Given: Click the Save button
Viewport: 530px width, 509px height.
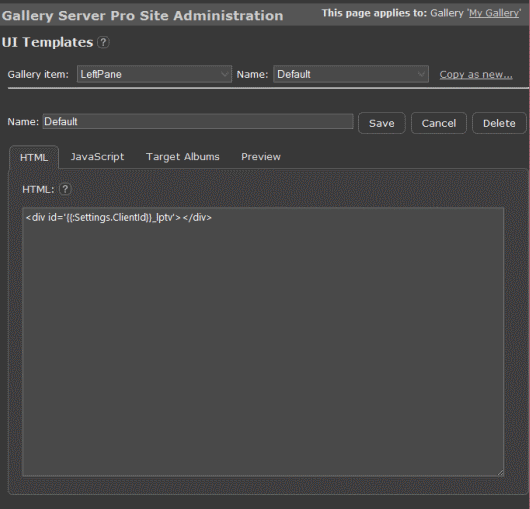Looking at the screenshot, I should tap(382, 123).
